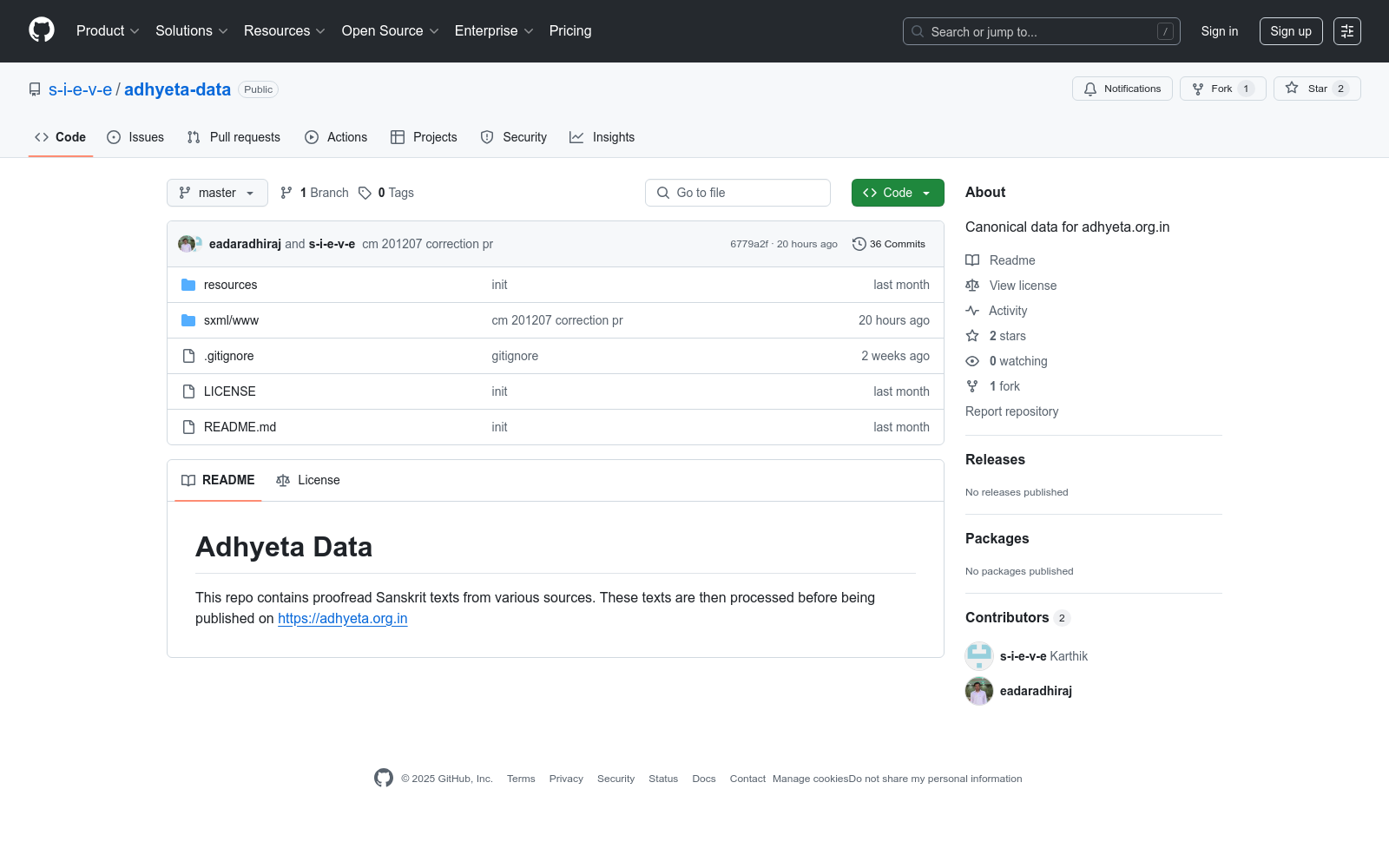Click the star icon beside 2 stars

[972, 336]
